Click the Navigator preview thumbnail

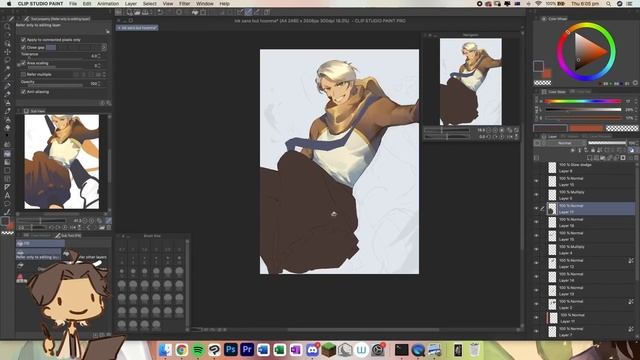click(x=471, y=82)
